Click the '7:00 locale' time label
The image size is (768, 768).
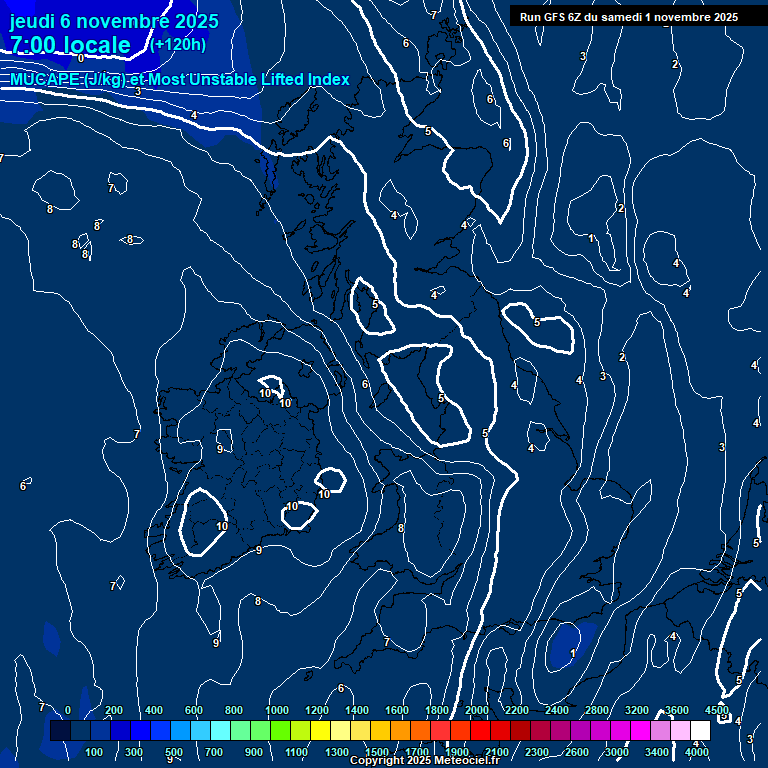pos(70,45)
